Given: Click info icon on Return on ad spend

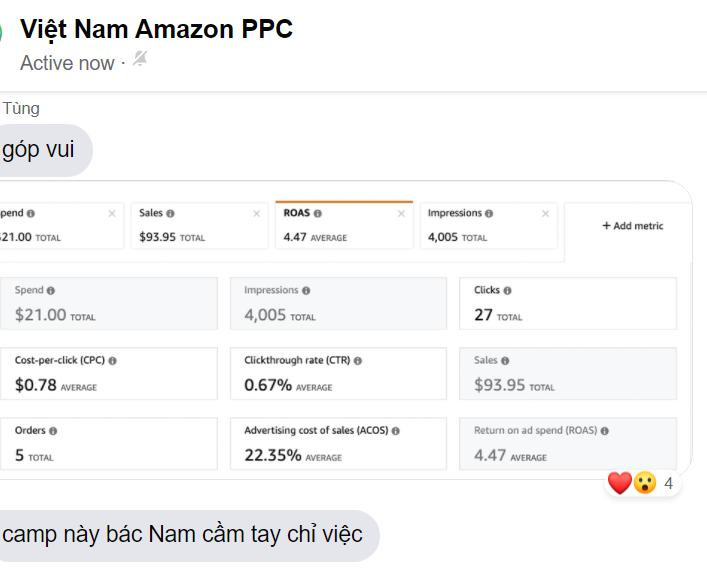Looking at the screenshot, I should [x=605, y=431].
